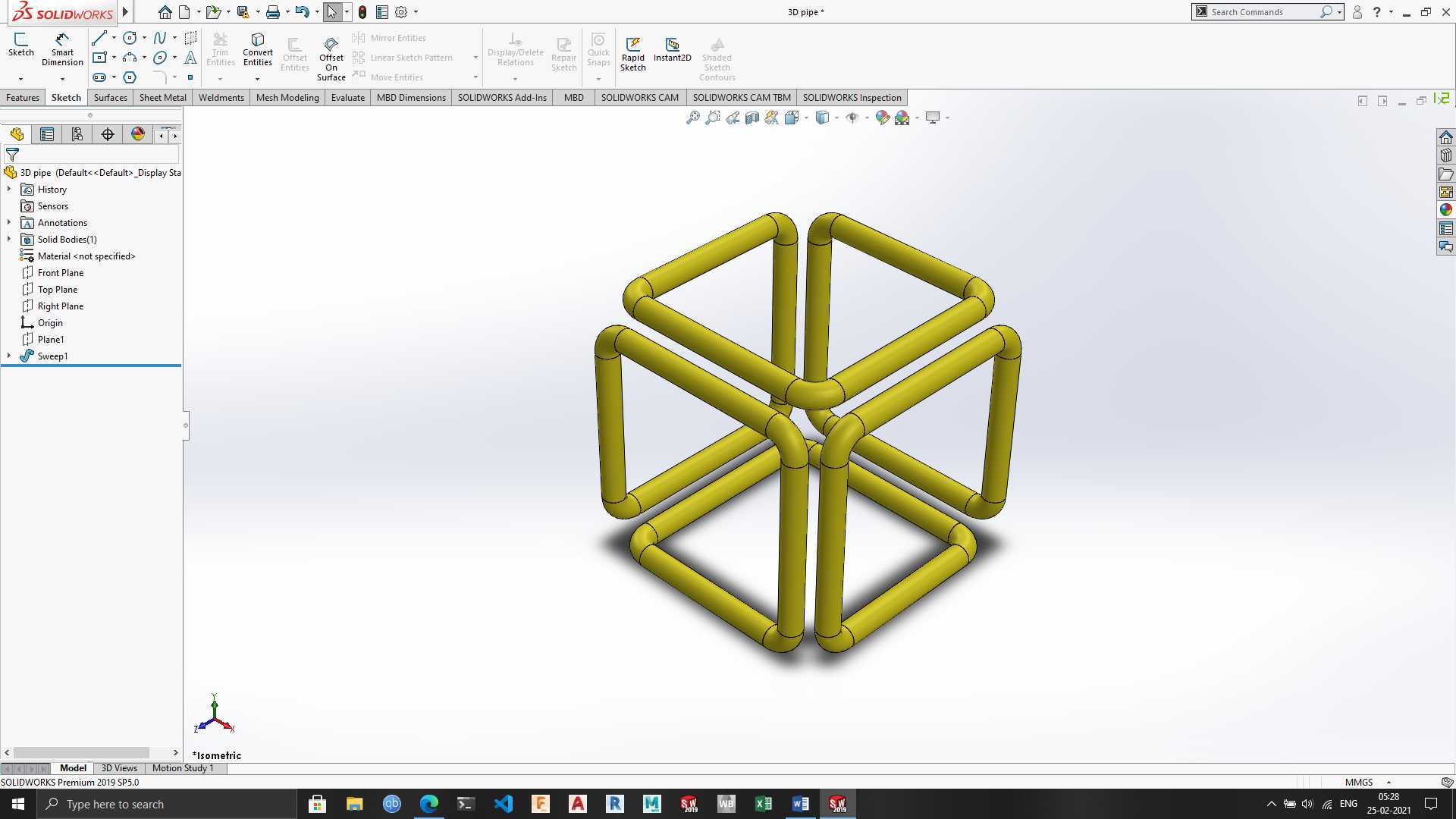Expand the History tree node
The image size is (1456, 819).
(x=9, y=189)
